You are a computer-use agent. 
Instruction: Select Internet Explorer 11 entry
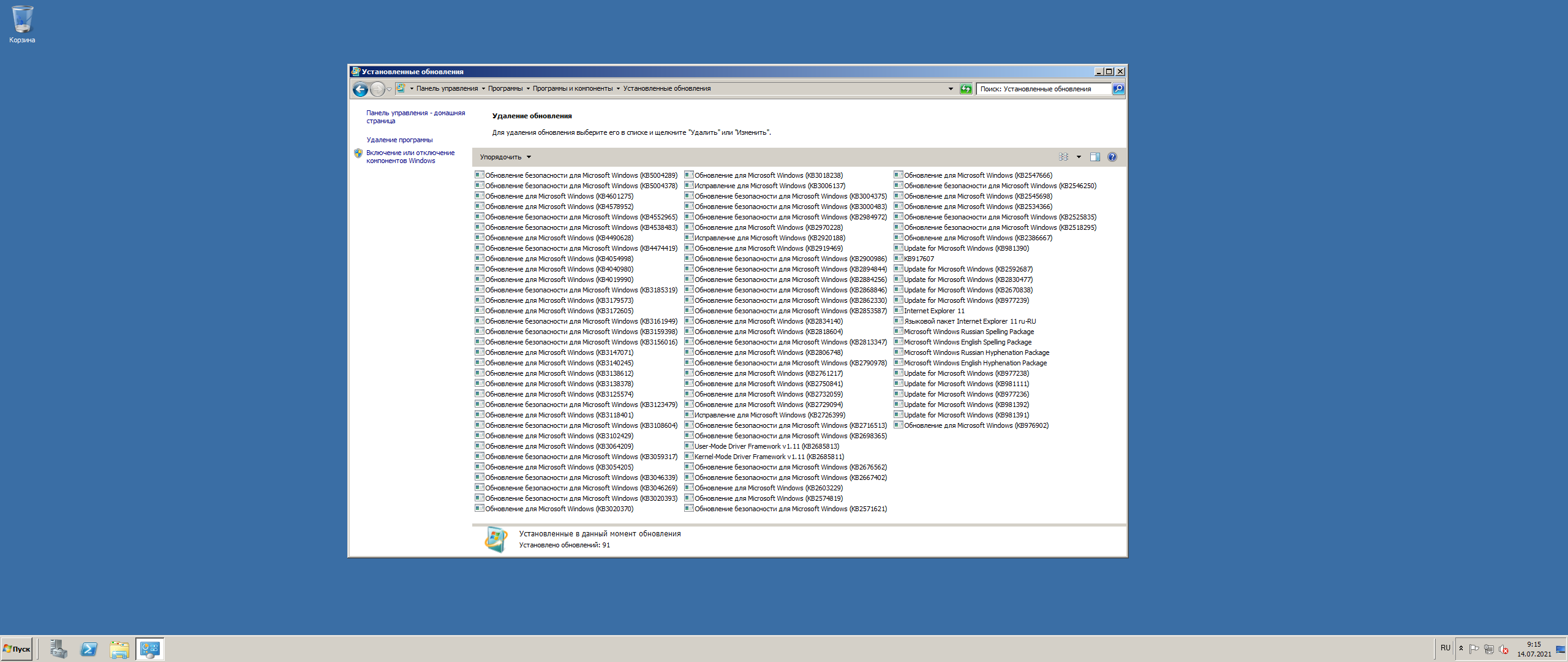[x=929, y=311]
